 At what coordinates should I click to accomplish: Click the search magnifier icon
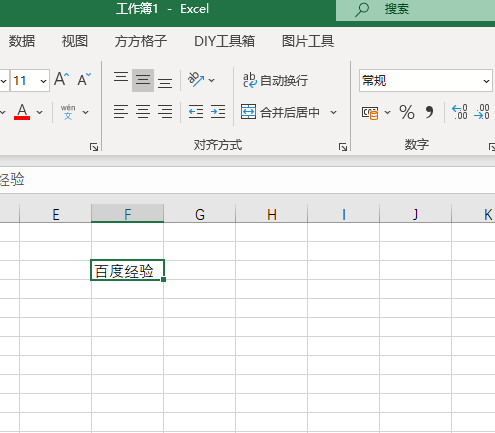[362, 10]
